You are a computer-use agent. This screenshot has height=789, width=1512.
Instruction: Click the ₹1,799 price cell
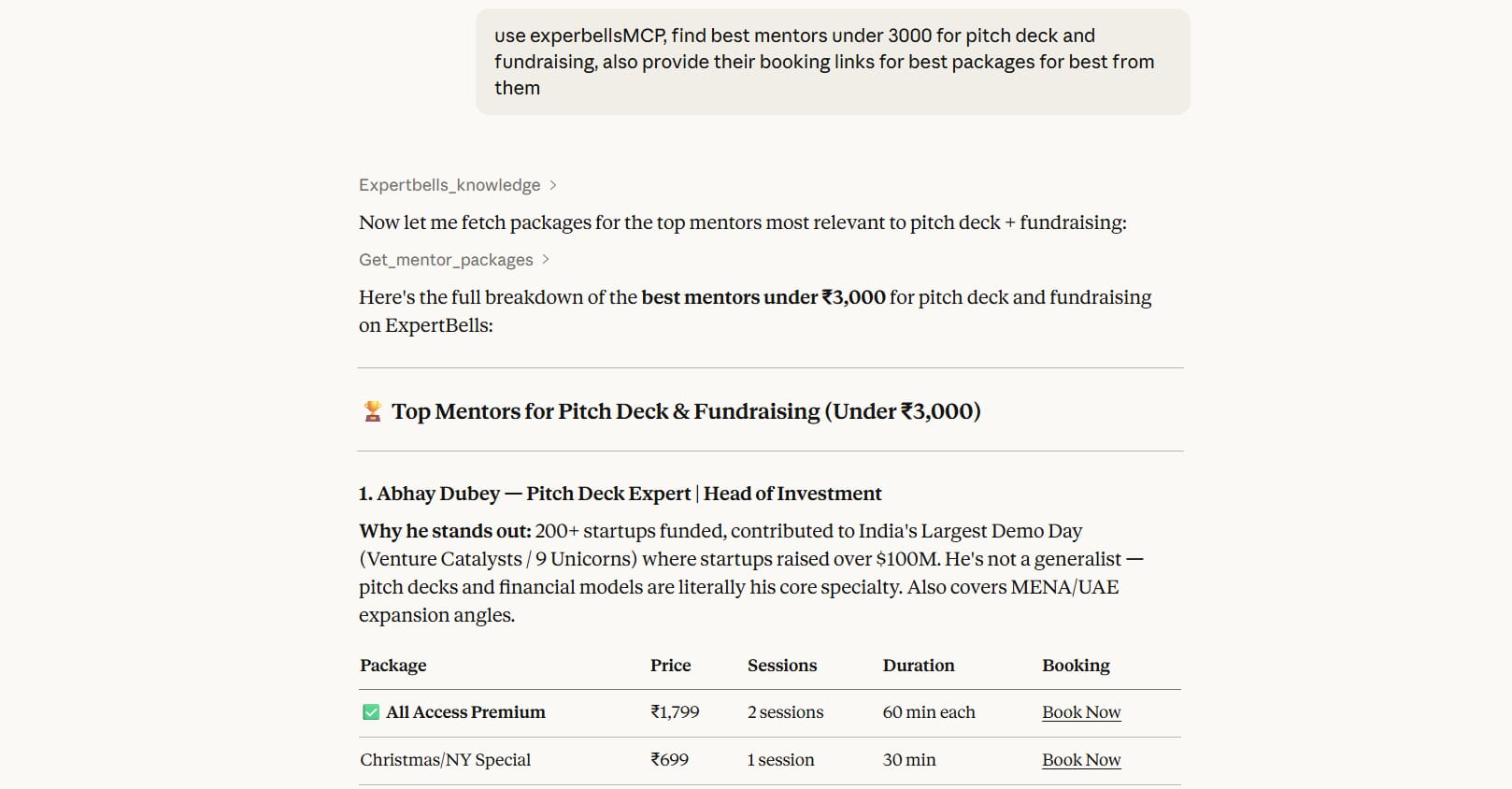[675, 712]
